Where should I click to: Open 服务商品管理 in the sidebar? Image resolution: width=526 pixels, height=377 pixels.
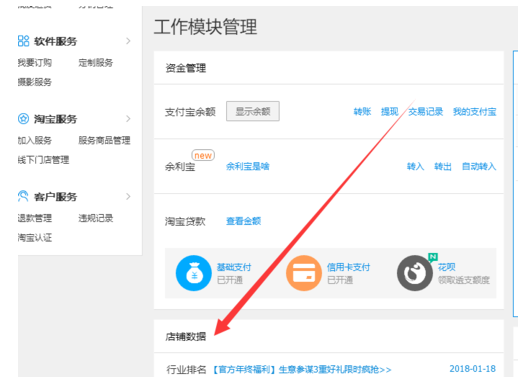[104, 140]
